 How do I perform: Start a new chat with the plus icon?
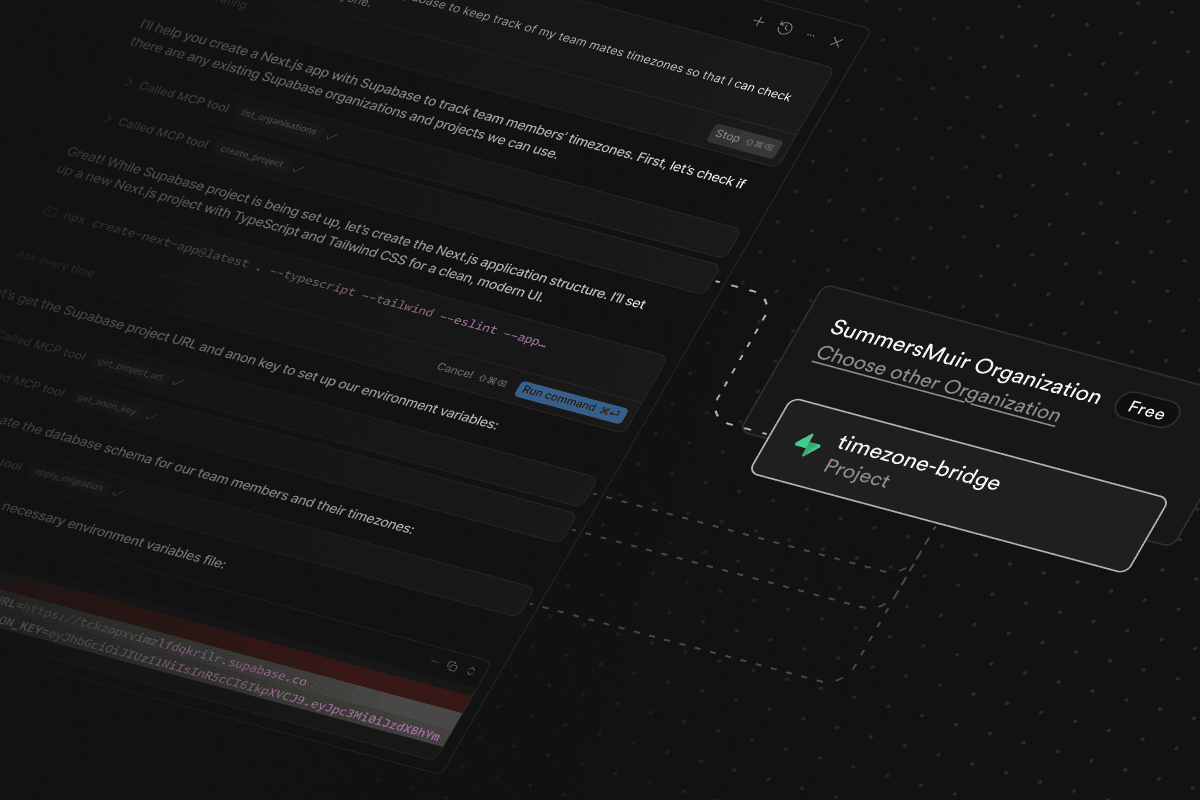757,22
